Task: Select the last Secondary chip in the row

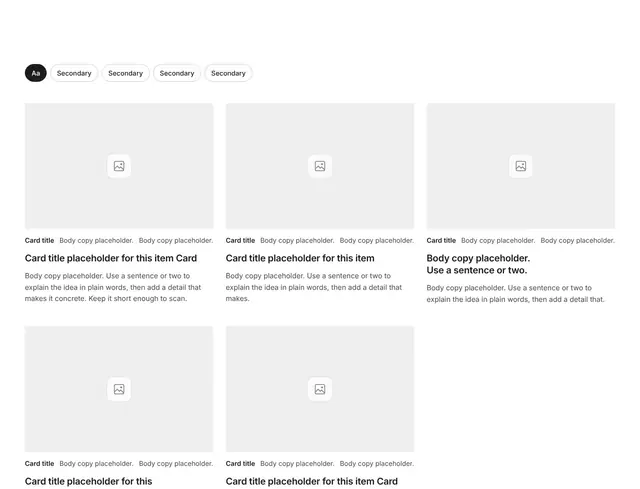Action: (228, 73)
